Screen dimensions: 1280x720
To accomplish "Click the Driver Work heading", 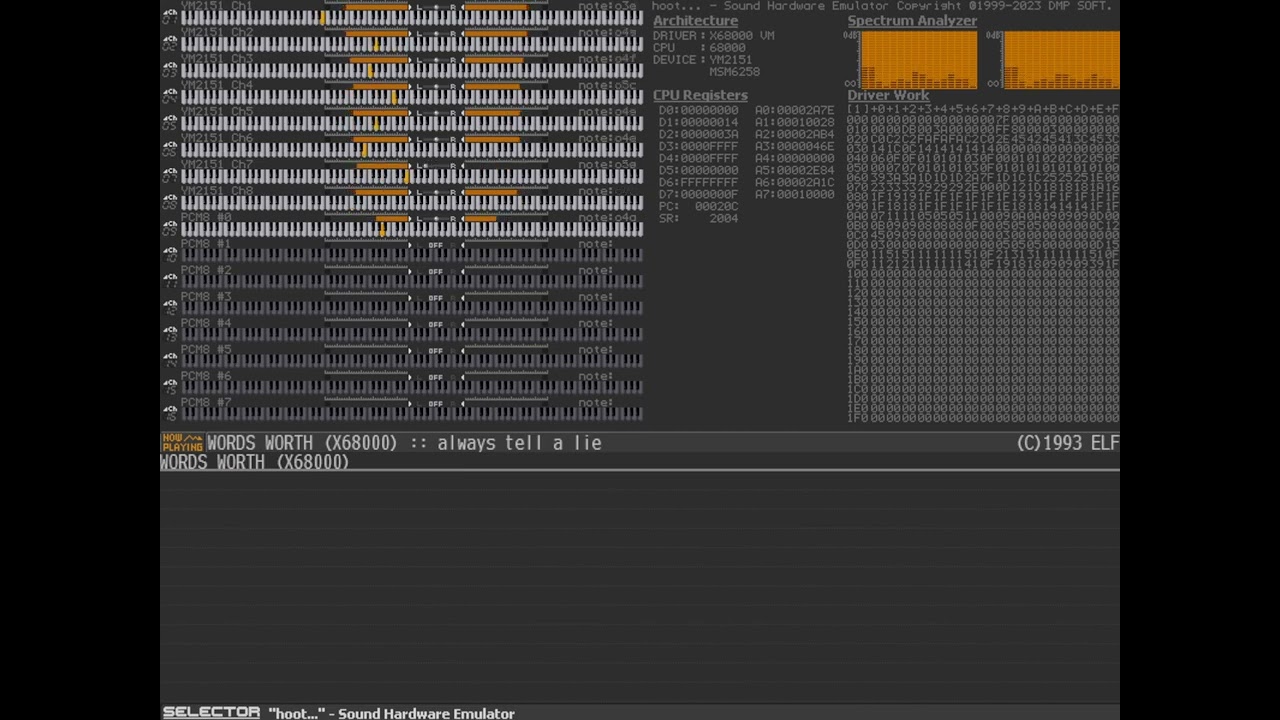I will 888,96.
